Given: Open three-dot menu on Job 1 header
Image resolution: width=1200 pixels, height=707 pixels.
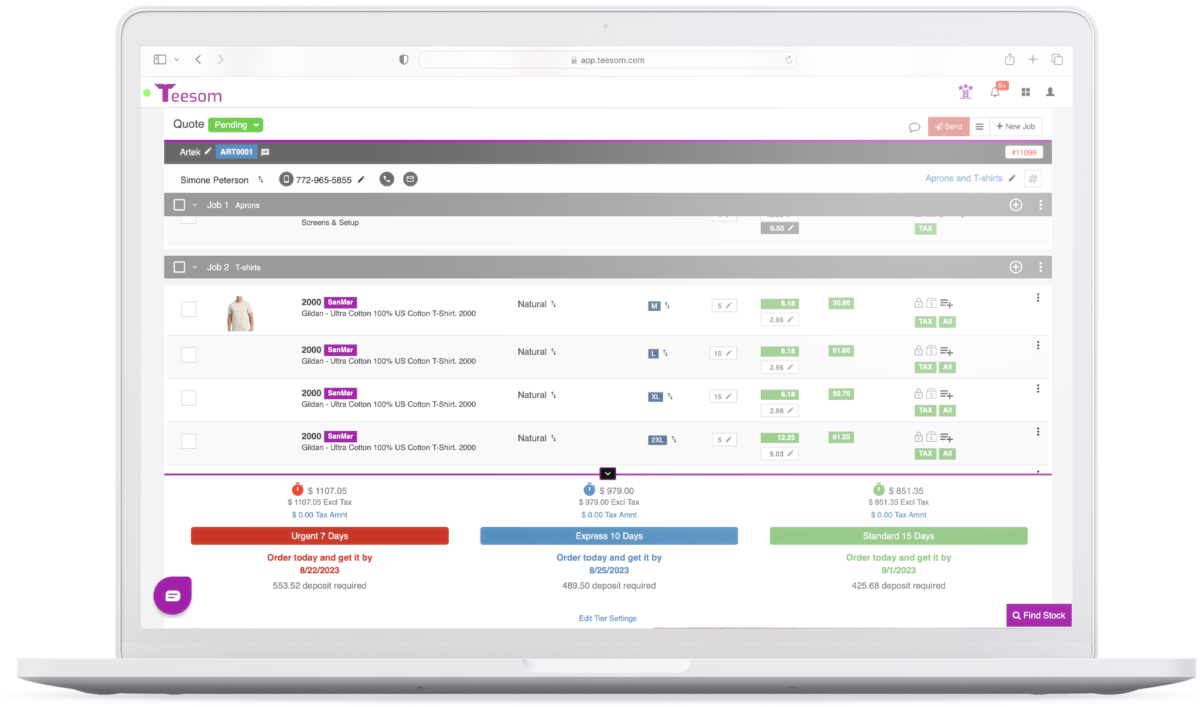Looking at the screenshot, I should tap(1040, 205).
